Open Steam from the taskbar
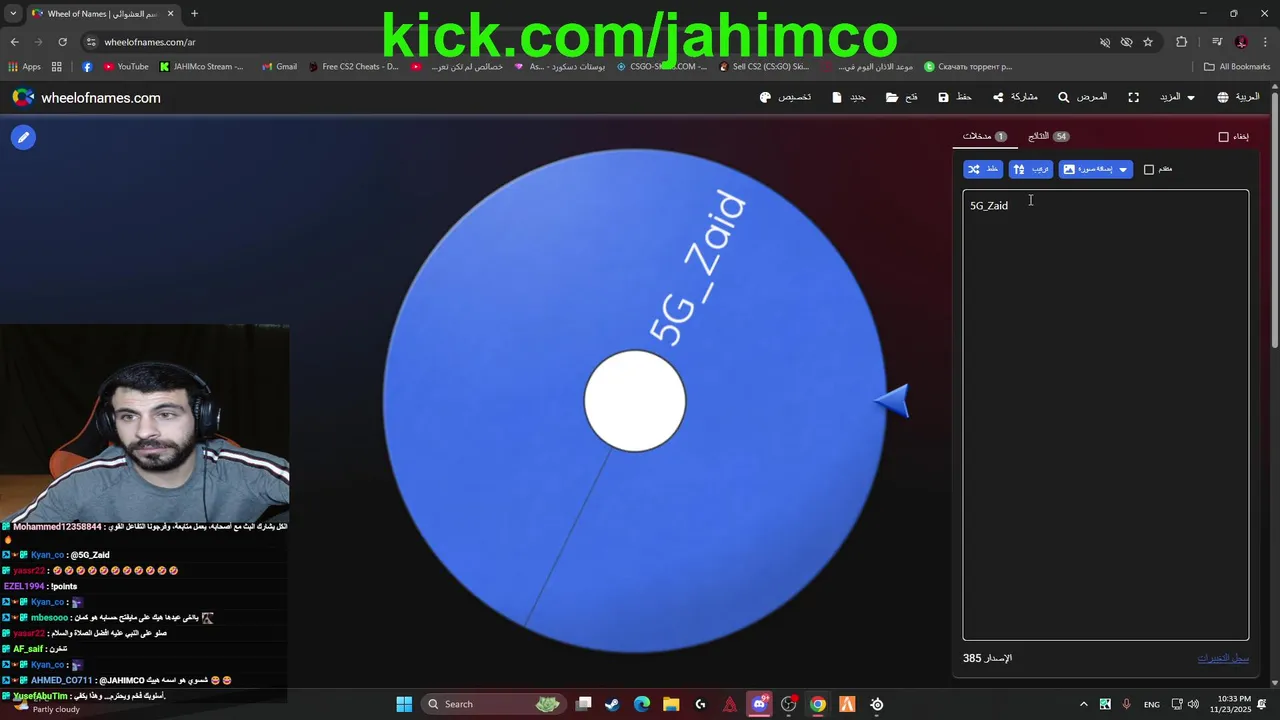Screen dimensions: 1280x720 pyautogui.click(x=612, y=704)
